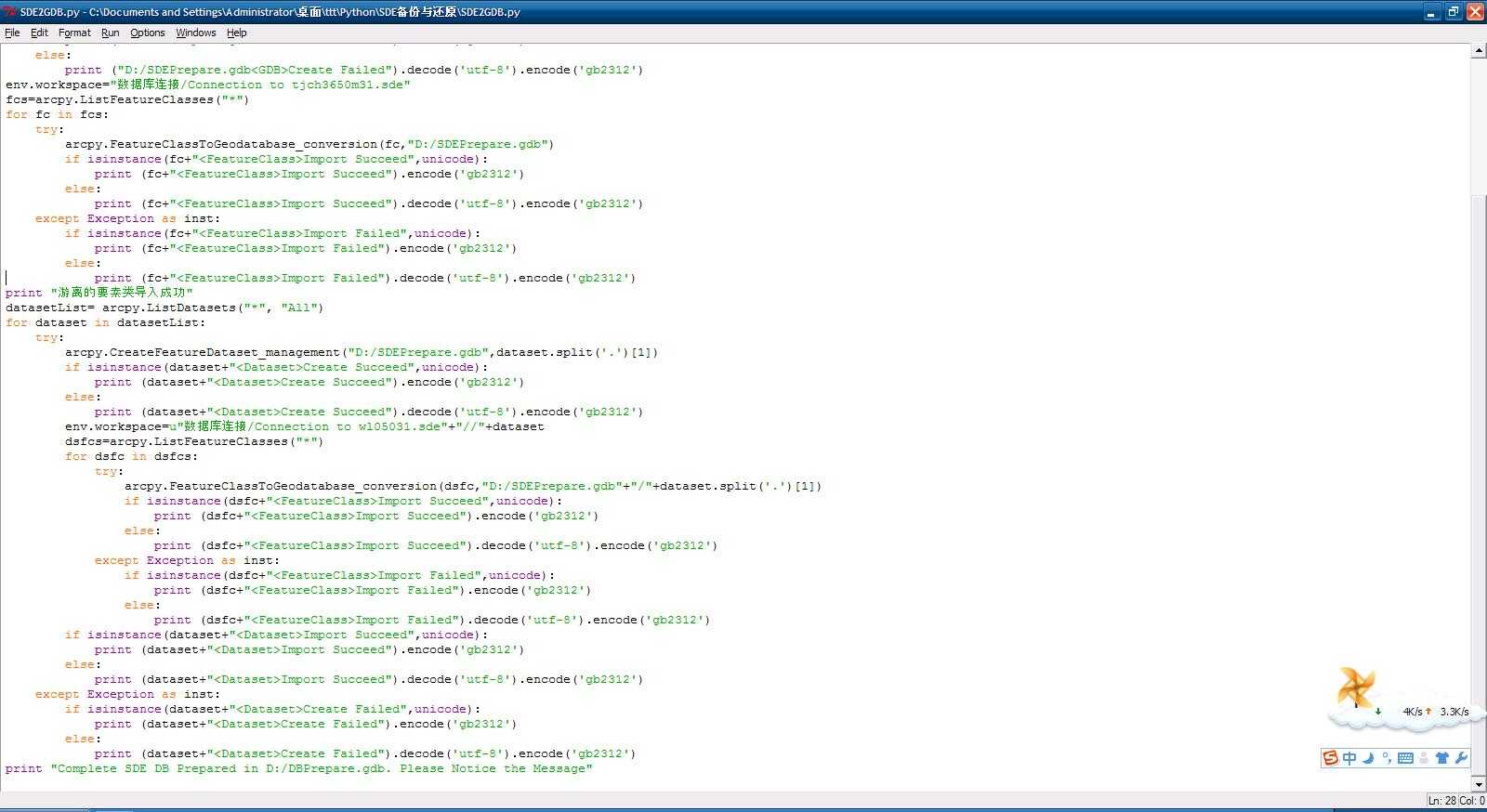1487x812 pixels.
Task: Click the line 'dsfcs=arcpy.ListFeatureClasses("*")'
Action: click(x=194, y=441)
